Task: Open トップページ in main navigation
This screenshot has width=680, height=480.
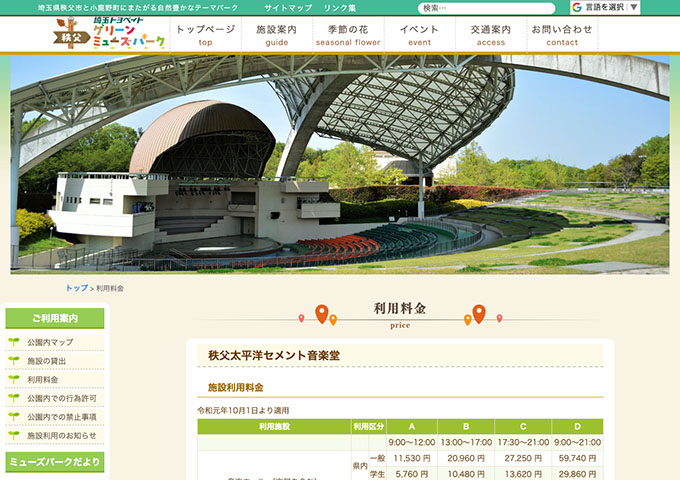Action: coord(205,35)
